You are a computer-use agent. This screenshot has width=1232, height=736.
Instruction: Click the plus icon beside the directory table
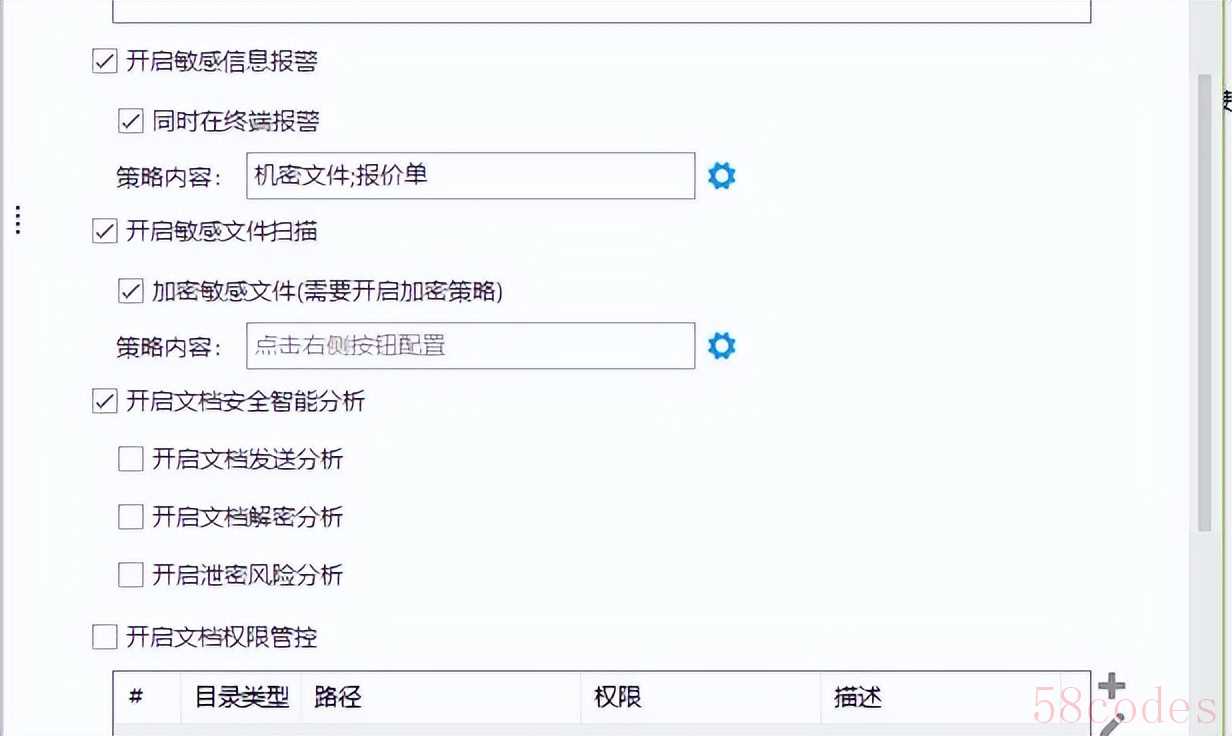point(1111,686)
